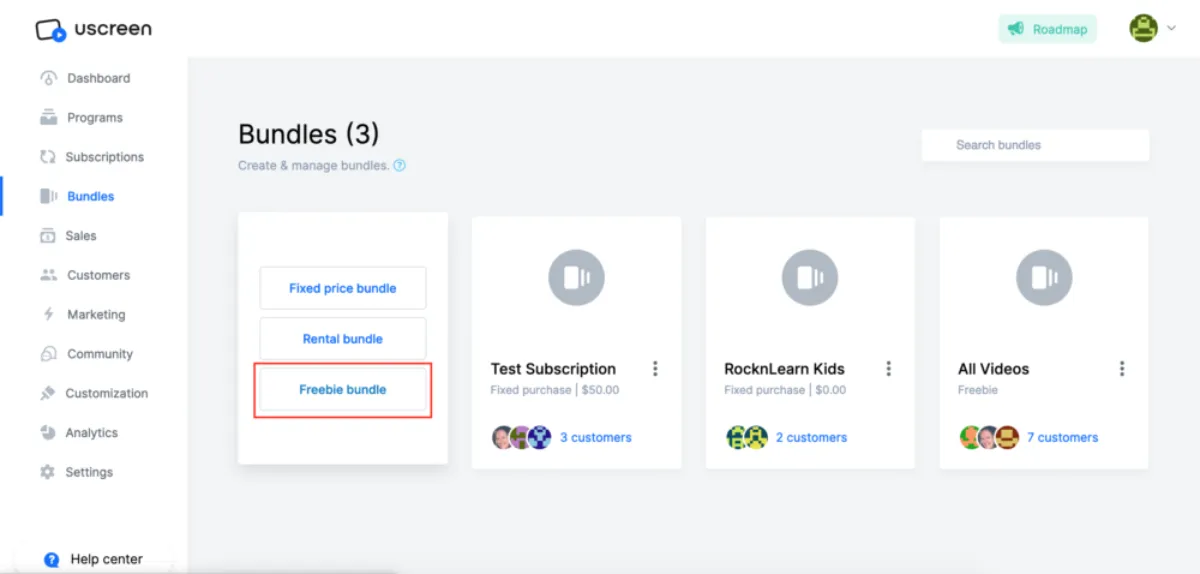Click the Roadmap megaphone icon

click(x=1016, y=29)
